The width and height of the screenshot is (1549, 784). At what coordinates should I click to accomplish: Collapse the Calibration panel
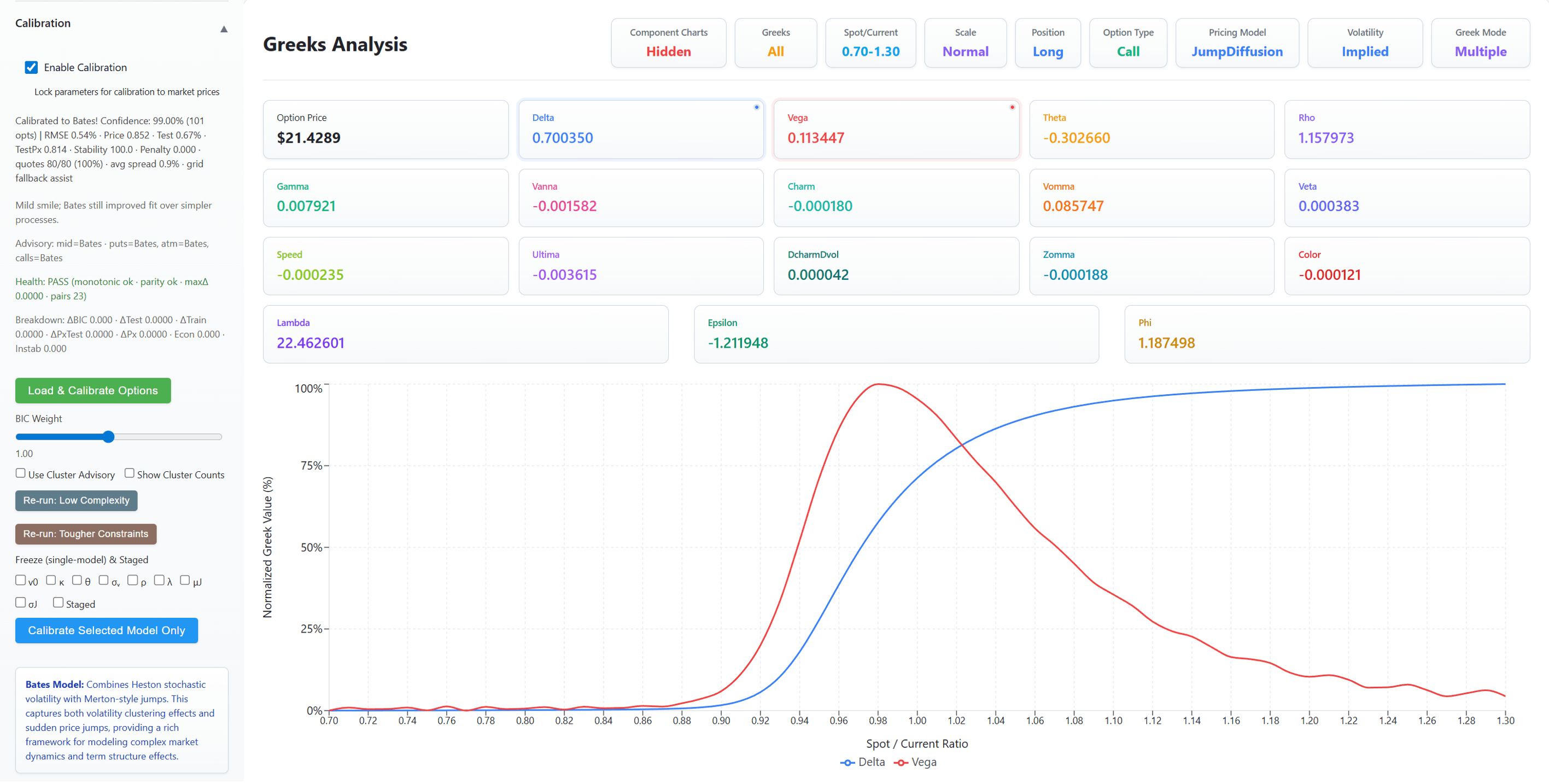point(223,28)
